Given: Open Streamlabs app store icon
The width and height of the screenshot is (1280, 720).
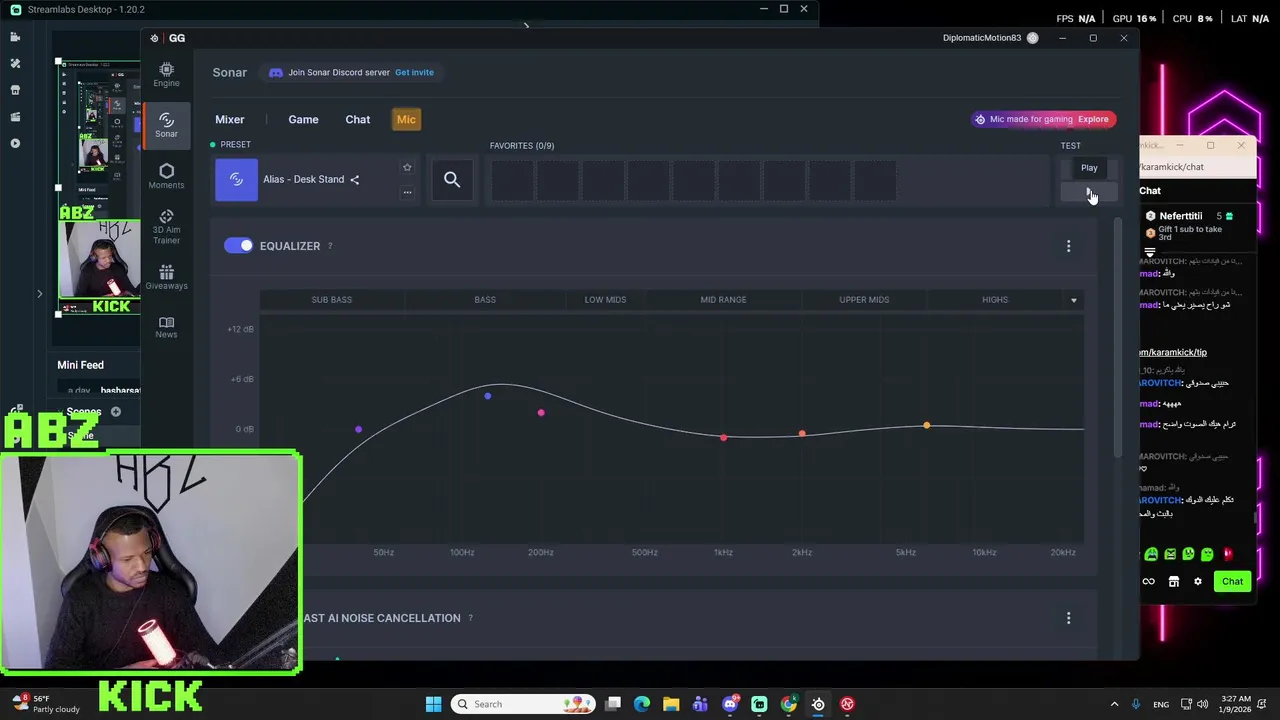Looking at the screenshot, I should [15, 90].
